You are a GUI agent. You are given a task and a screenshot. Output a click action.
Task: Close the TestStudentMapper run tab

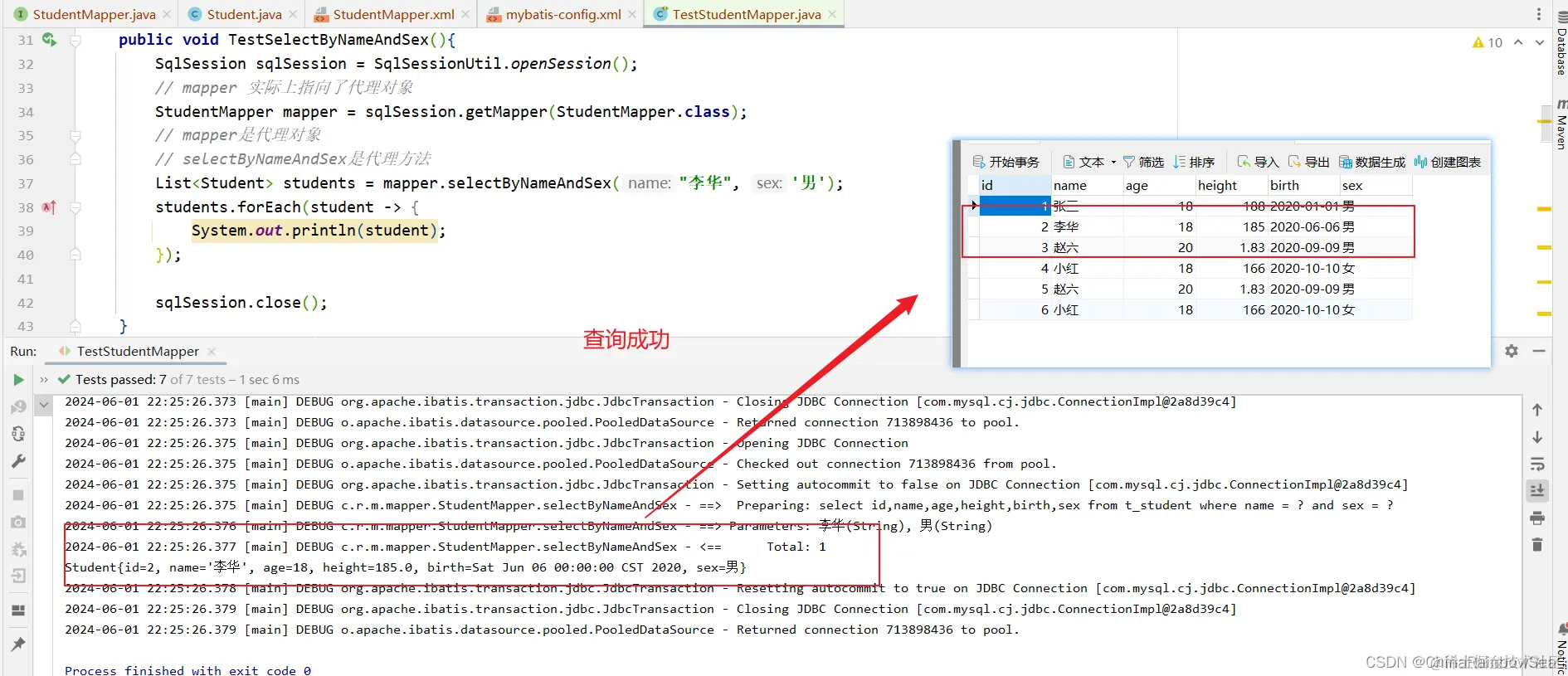(212, 352)
